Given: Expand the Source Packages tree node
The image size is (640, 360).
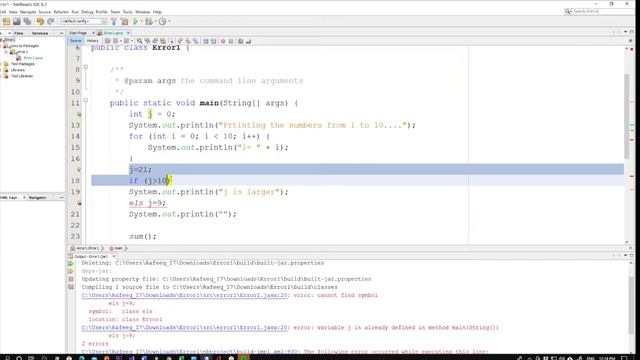Looking at the screenshot, I should [x=1, y=46].
